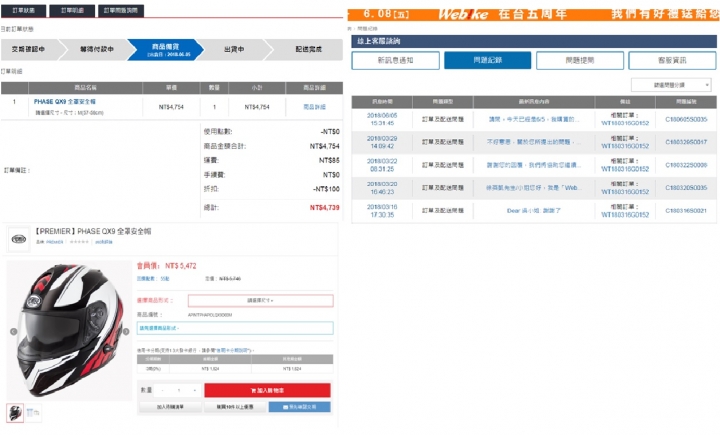Click the 配送完成 status step

pyautogui.click(x=309, y=50)
